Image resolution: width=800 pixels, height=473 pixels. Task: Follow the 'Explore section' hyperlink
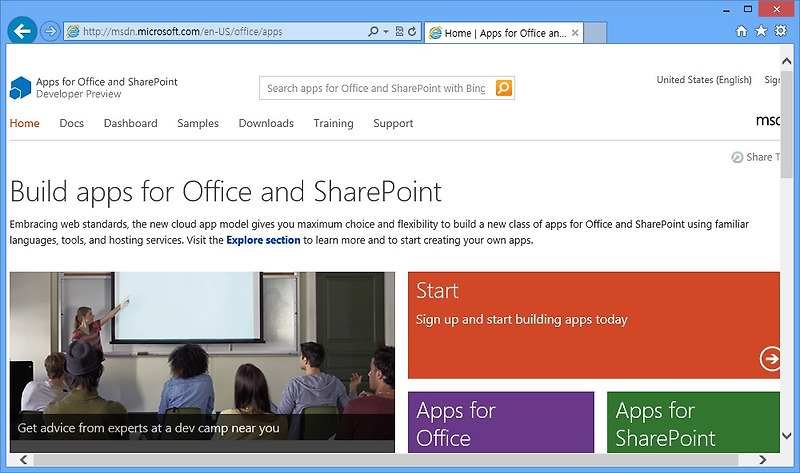[263, 240]
